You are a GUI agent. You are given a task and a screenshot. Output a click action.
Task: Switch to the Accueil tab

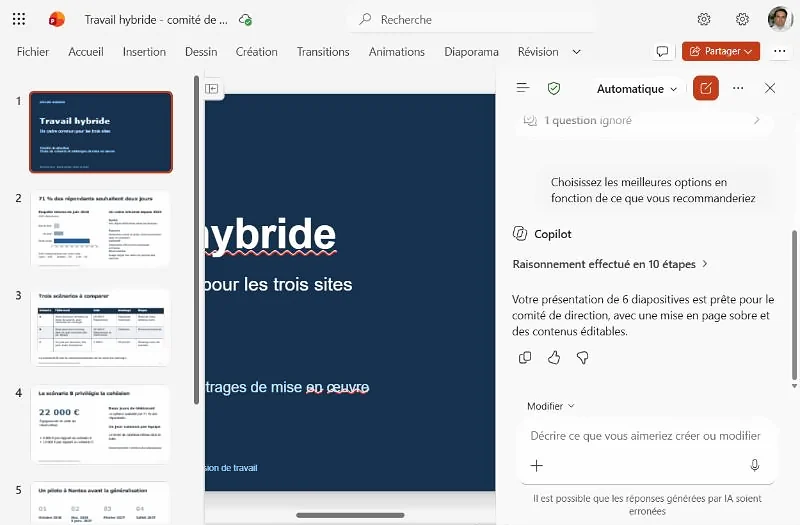point(86,52)
